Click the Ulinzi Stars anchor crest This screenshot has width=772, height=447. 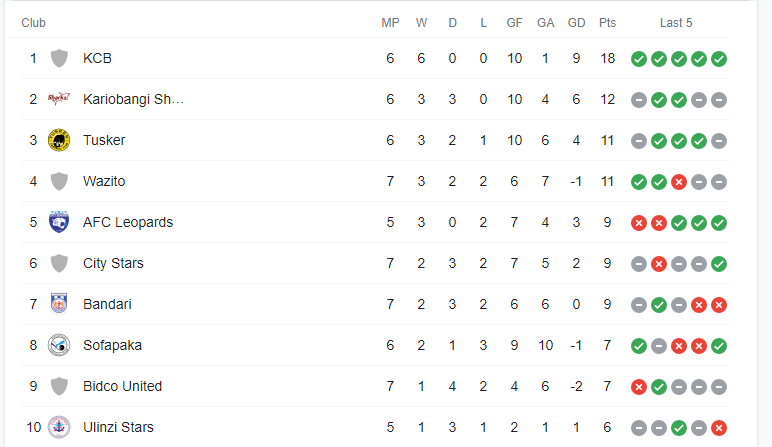[x=59, y=427]
